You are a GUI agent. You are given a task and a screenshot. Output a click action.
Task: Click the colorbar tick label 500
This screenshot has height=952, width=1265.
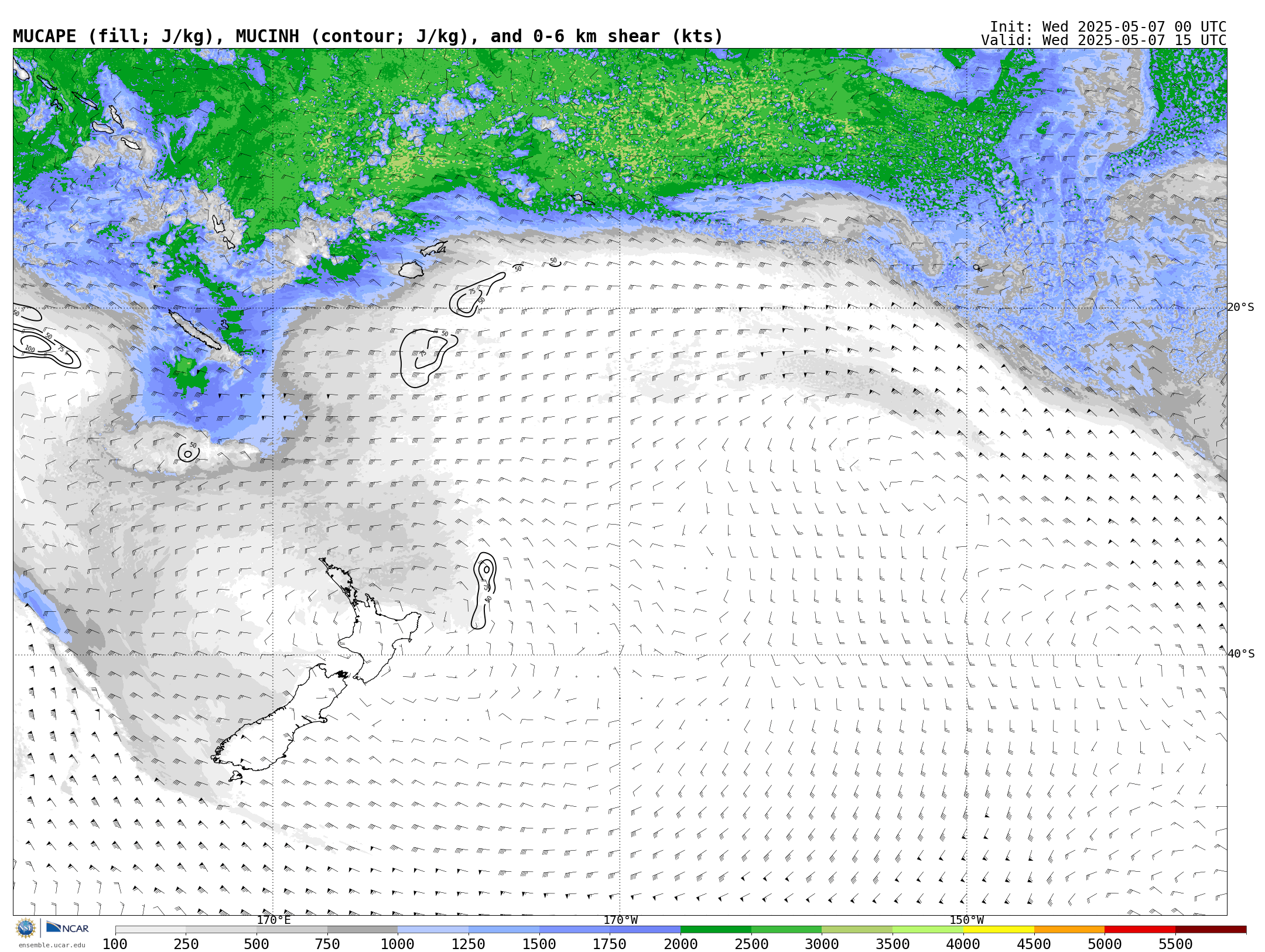[x=257, y=944]
